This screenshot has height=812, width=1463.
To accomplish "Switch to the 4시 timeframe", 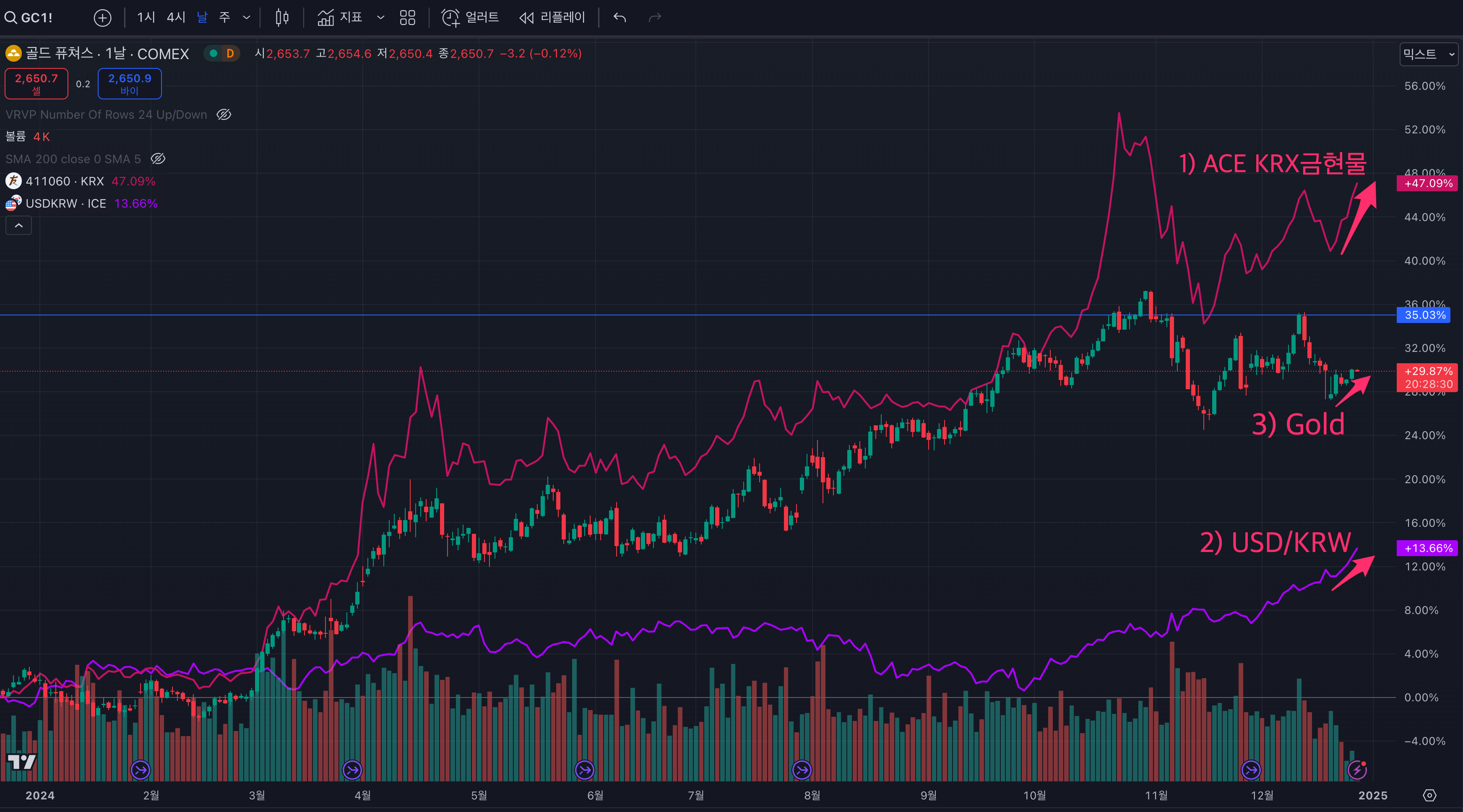I will pyautogui.click(x=176, y=18).
